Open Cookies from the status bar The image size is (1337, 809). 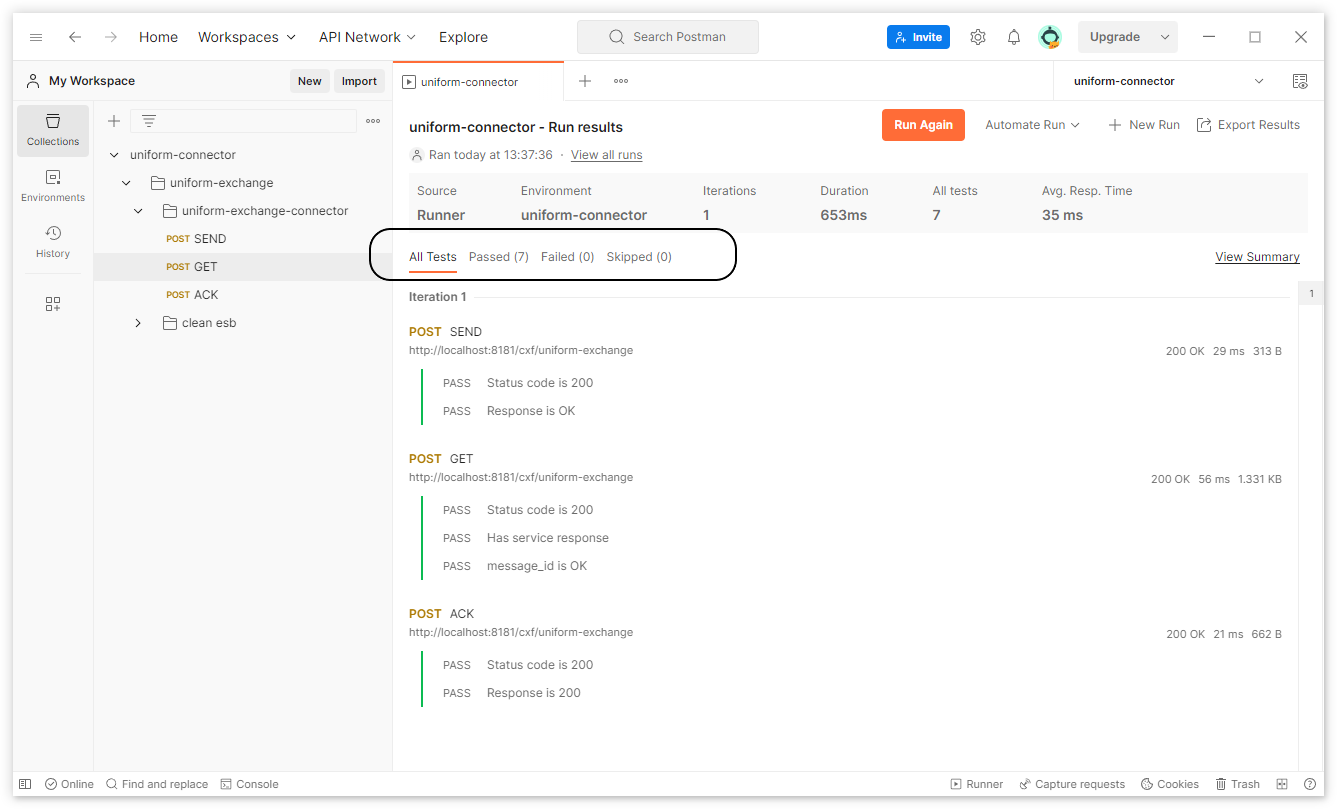pos(1169,784)
